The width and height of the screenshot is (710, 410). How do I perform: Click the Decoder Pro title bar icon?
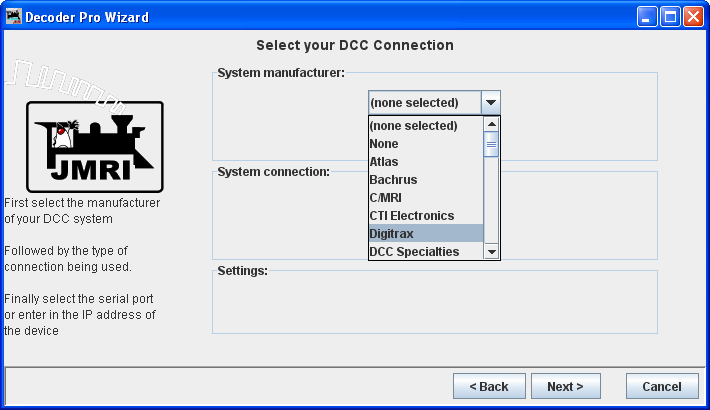13,17
